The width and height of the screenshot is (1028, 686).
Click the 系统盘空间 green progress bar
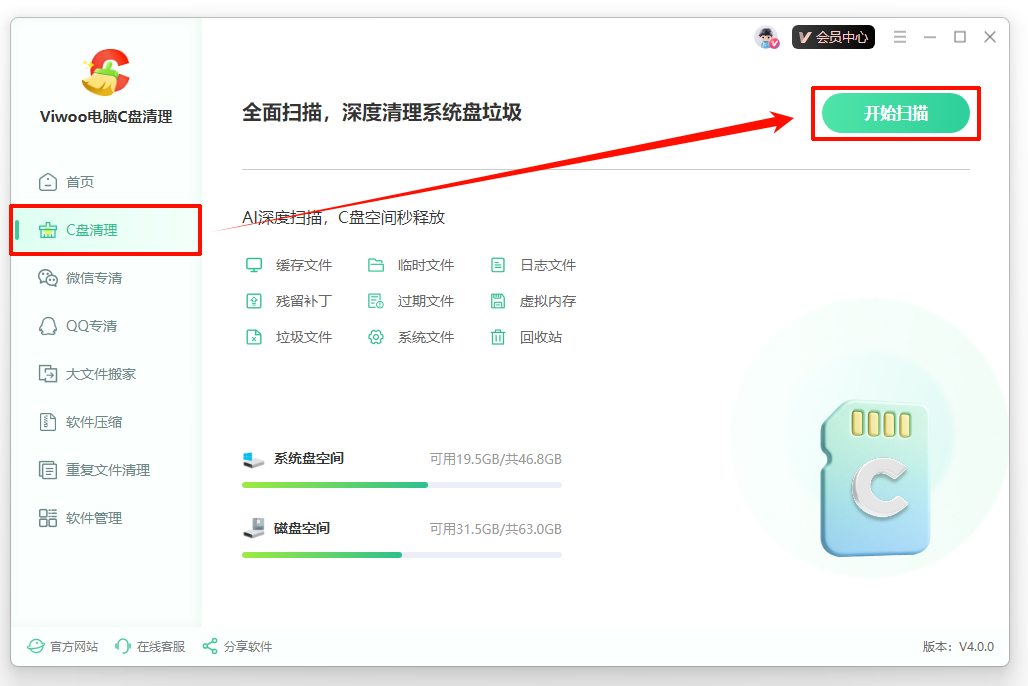coord(334,483)
